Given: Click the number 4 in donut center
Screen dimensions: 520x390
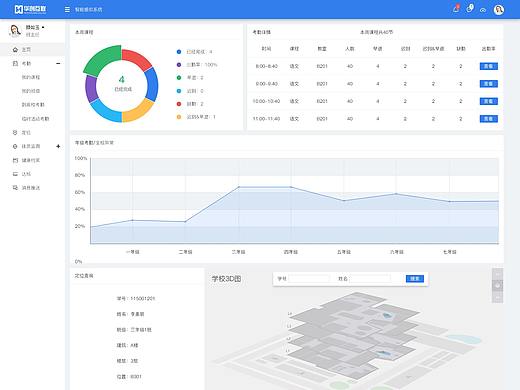Looking at the screenshot, I should click(x=122, y=80).
